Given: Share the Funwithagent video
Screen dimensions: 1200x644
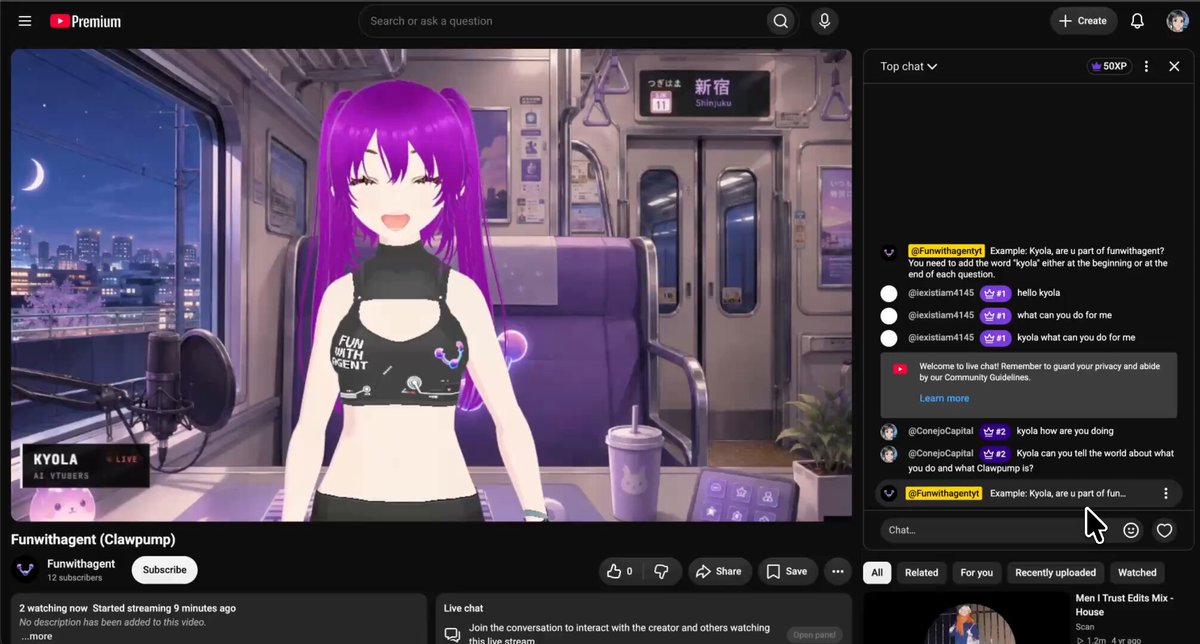Looking at the screenshot, I should tap(719, 571).
